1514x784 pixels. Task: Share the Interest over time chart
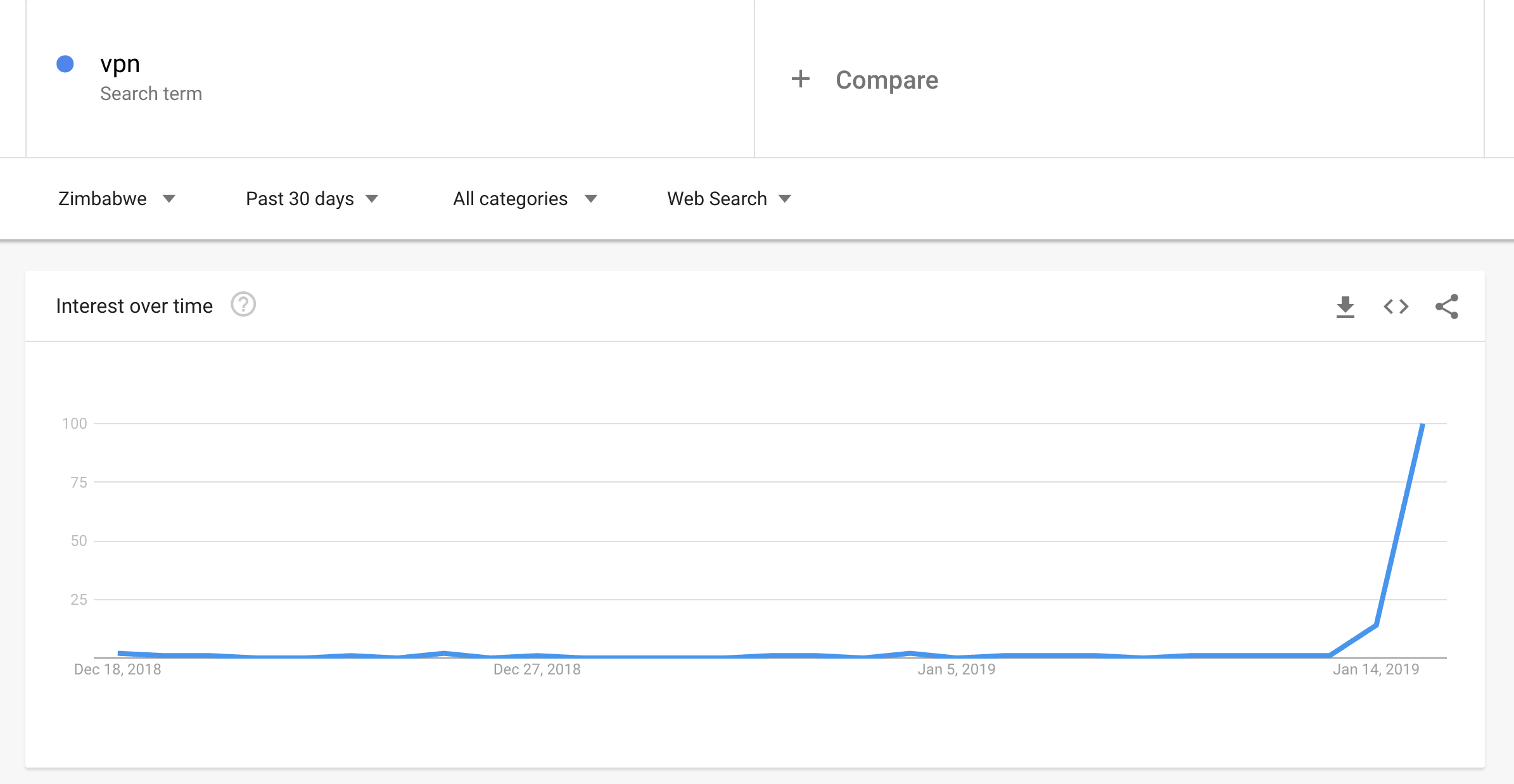(1447, 307)
